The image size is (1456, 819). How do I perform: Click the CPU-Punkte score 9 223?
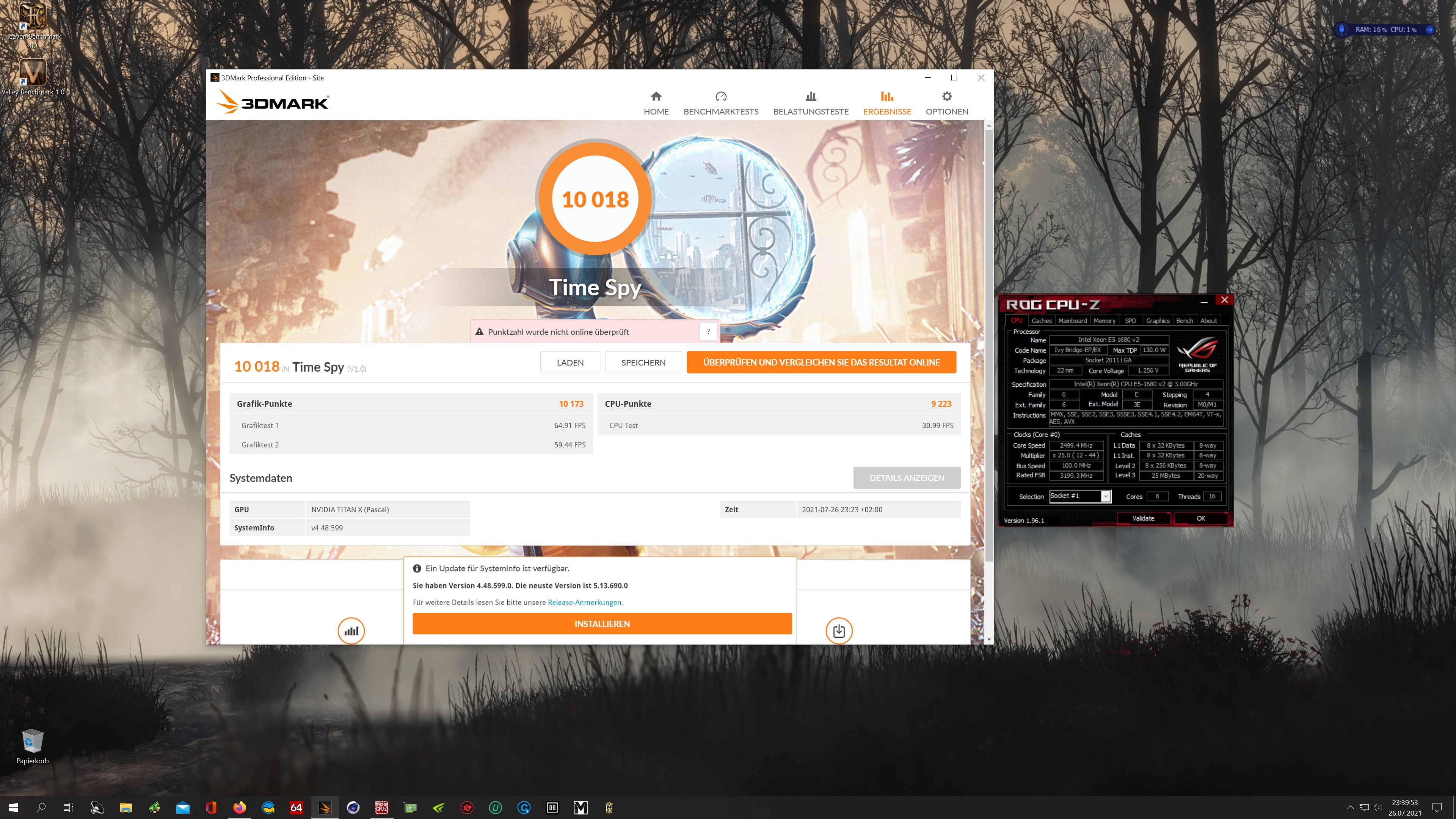pyautogui.click(x=941, y=403)
